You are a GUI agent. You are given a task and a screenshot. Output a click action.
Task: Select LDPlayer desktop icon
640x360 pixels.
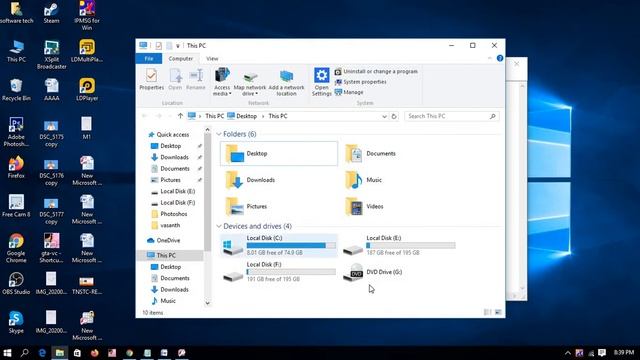pos(87,90)
